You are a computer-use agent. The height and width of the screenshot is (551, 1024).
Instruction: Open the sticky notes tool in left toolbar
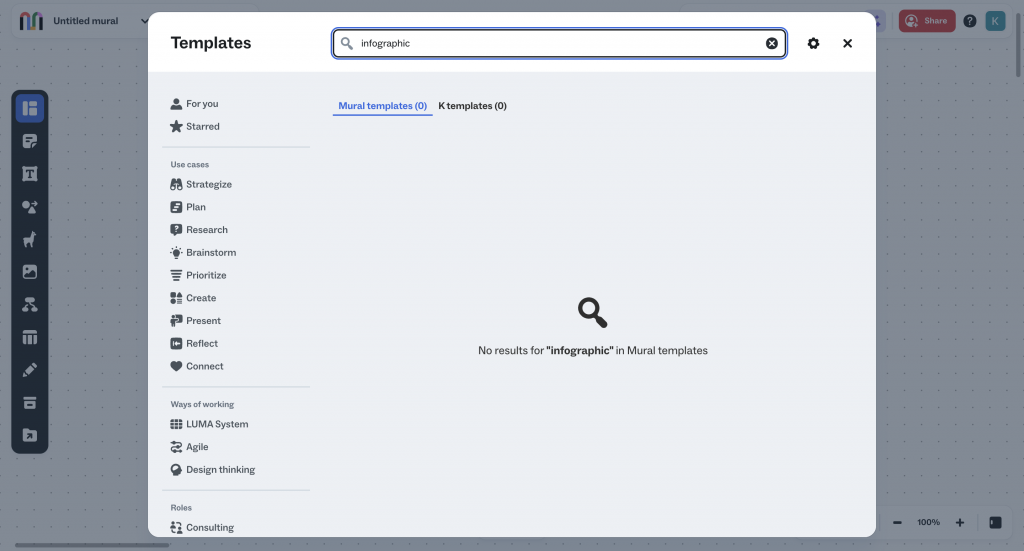pos(30,141)
